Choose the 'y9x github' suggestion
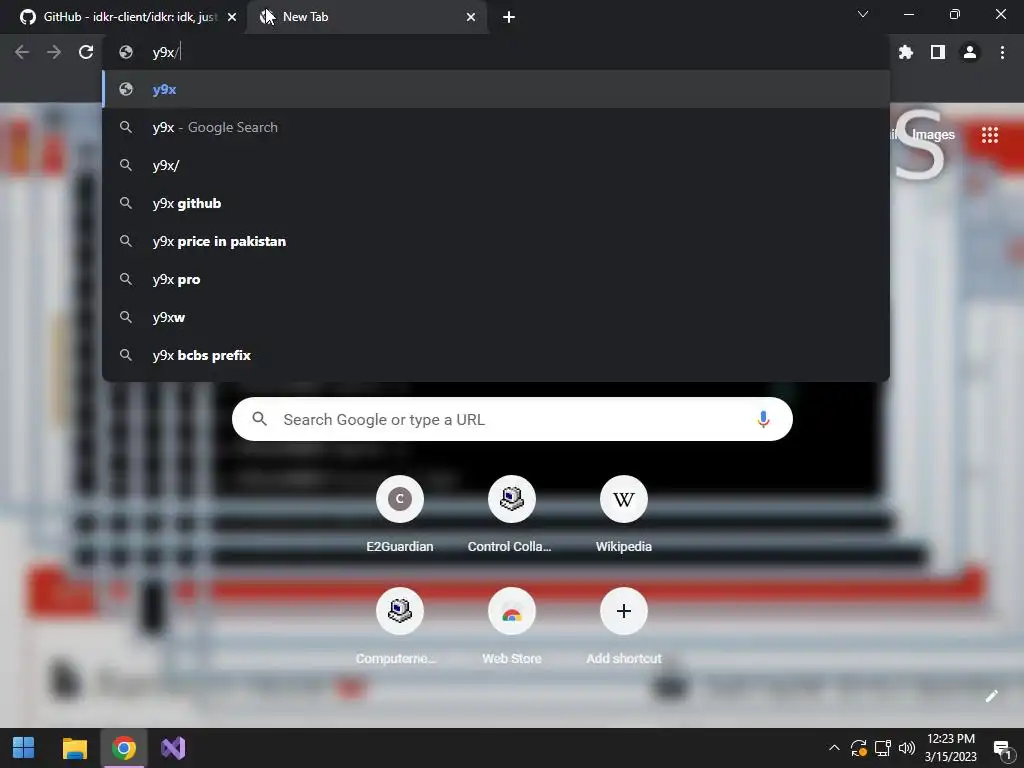This screenshot has height=768, width=1024. (x=496, y=203)
